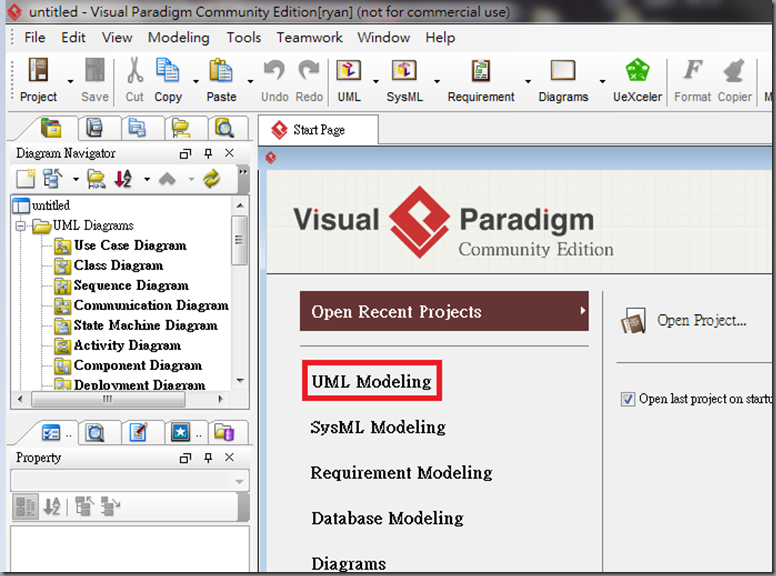The image size is (776, 576).
Task: Click the sort A-Z icon in Diagram Navigator
Action: tap(123, 179)
